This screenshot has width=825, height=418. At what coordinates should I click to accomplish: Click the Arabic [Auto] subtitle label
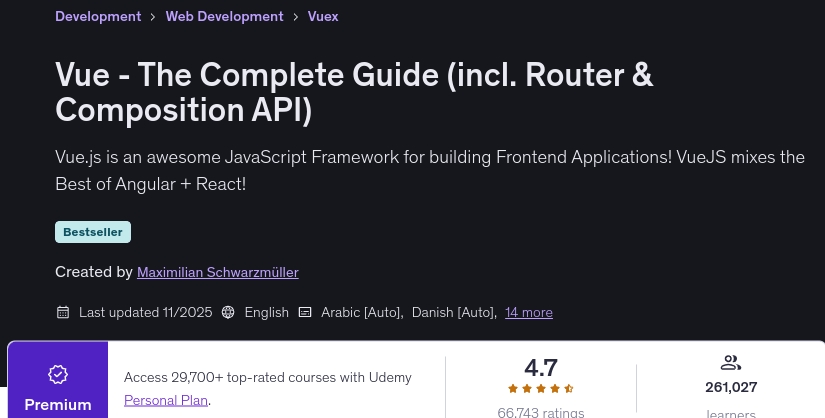(360, 312)
